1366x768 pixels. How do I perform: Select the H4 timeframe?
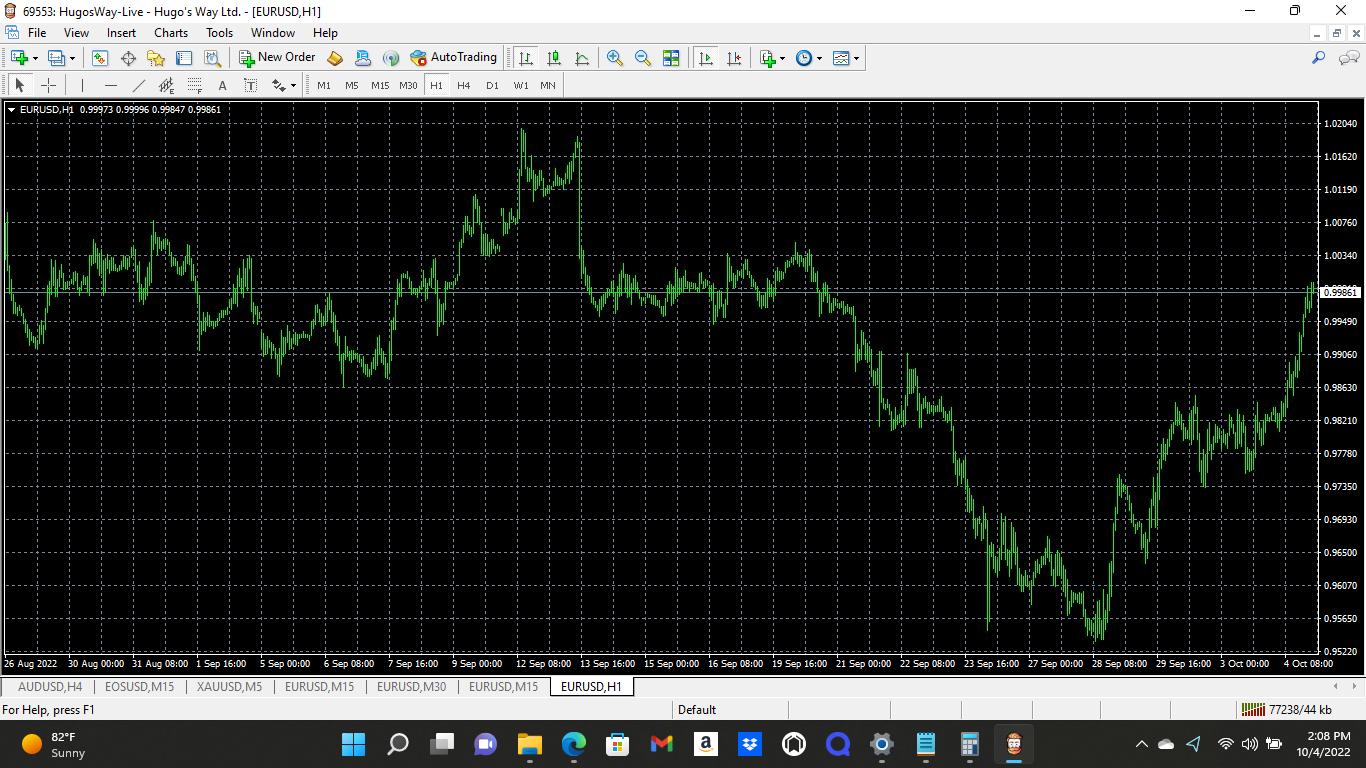tap(464, 85)
